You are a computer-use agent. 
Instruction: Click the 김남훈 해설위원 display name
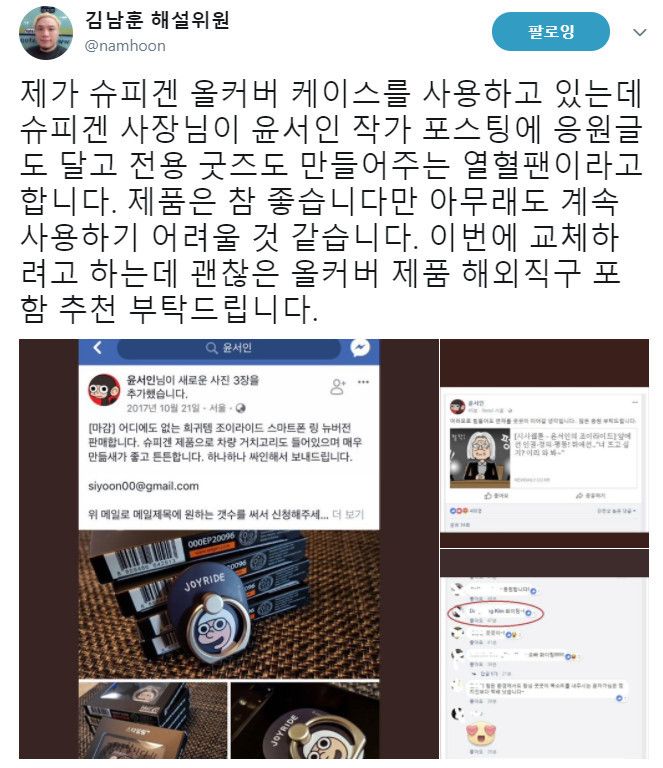(157, 21)
